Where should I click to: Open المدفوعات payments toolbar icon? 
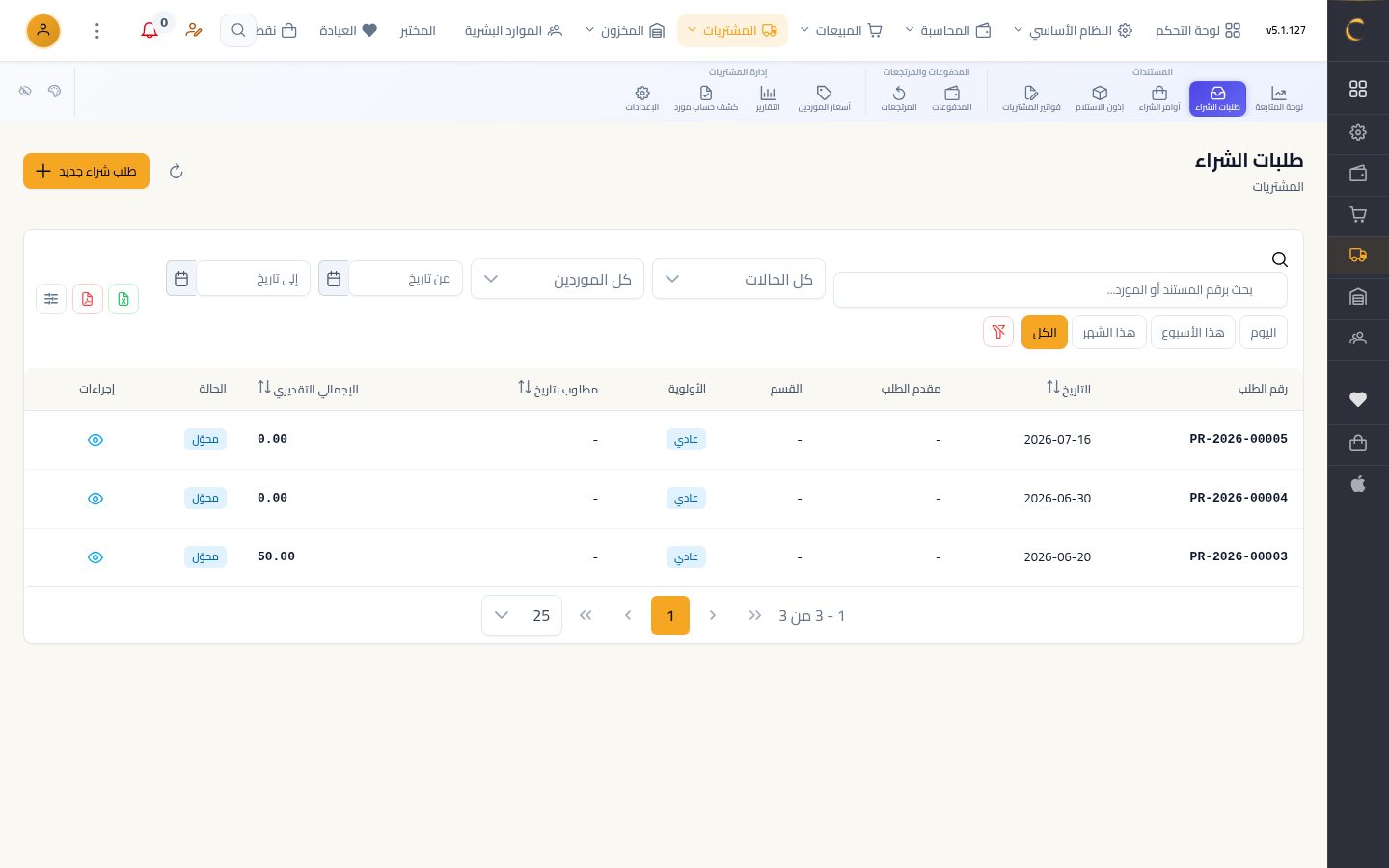(952, 98)
